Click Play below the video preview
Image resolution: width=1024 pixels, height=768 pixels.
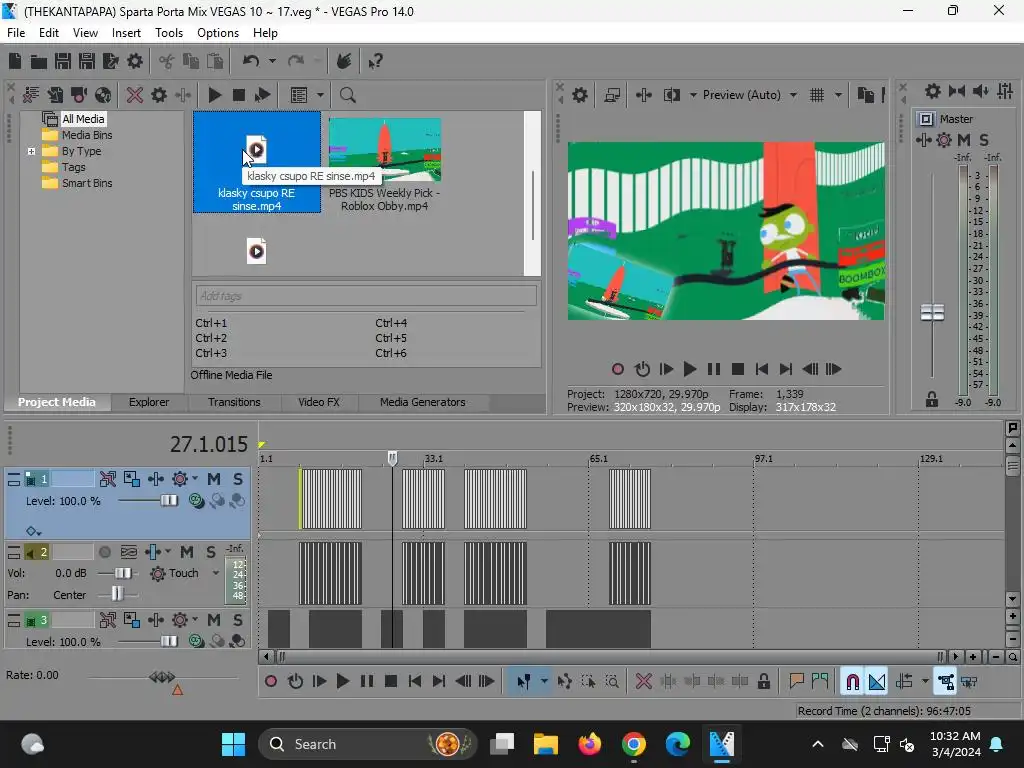pos(689,370)
